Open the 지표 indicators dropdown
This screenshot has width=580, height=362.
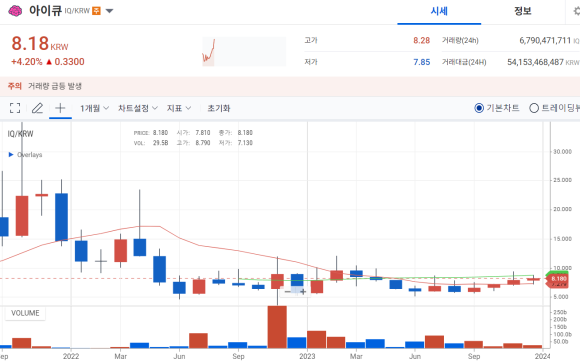[x=179, y=108]
